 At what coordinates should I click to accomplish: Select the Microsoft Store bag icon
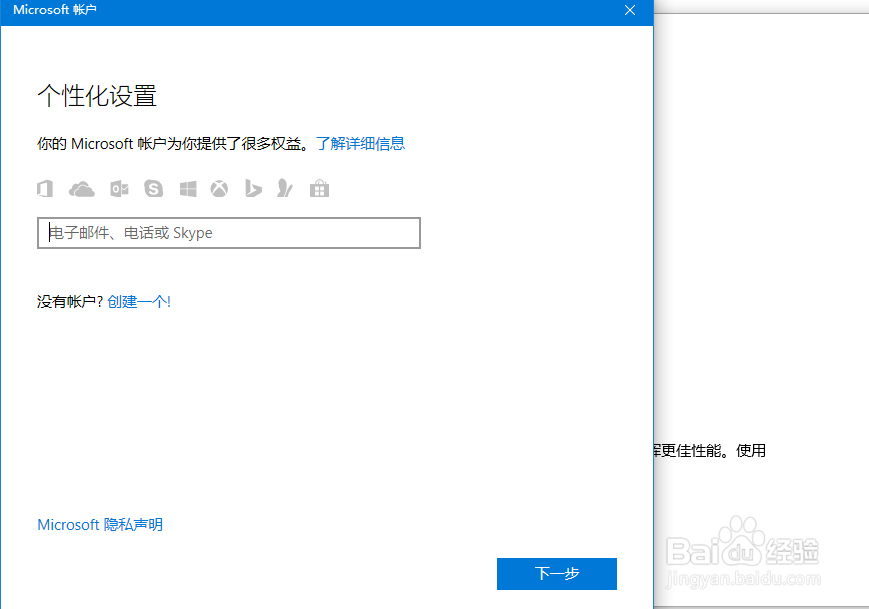[x=319, y=188]
